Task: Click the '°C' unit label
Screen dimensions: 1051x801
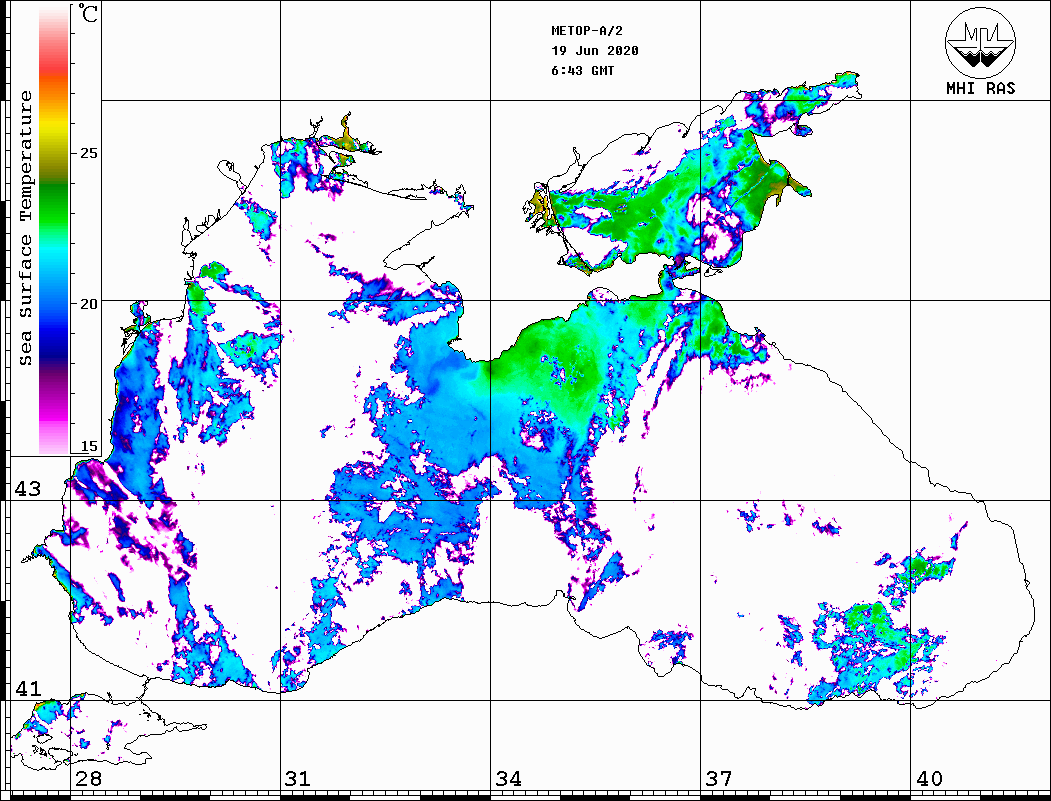Action: click(88, 13)
